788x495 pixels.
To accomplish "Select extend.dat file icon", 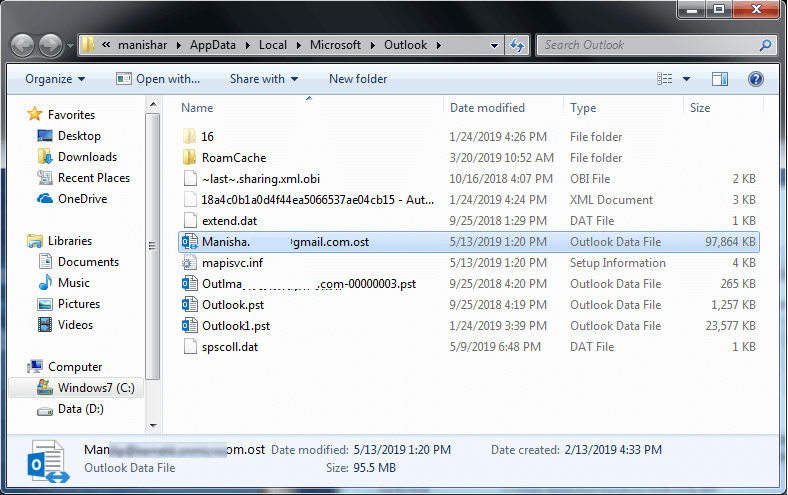I will point(190,221).
